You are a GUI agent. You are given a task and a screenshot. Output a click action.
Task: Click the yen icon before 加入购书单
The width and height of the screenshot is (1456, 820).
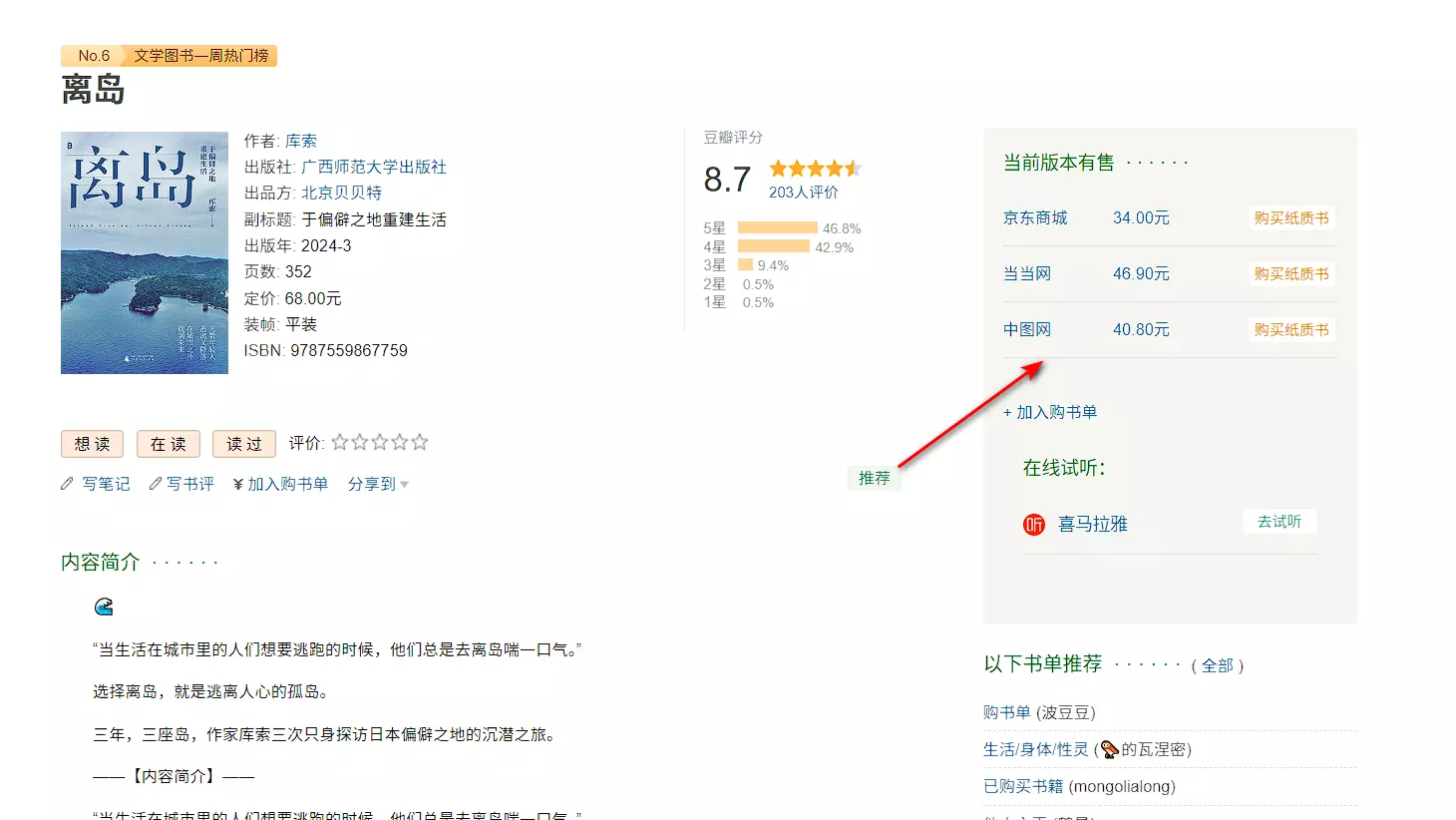click(238, 485)
